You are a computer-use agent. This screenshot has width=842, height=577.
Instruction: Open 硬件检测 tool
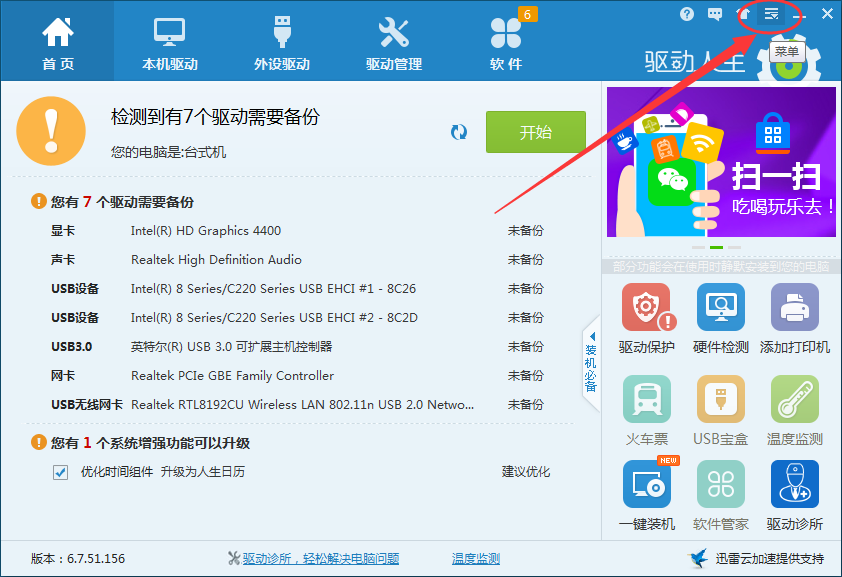pos(721,318)
